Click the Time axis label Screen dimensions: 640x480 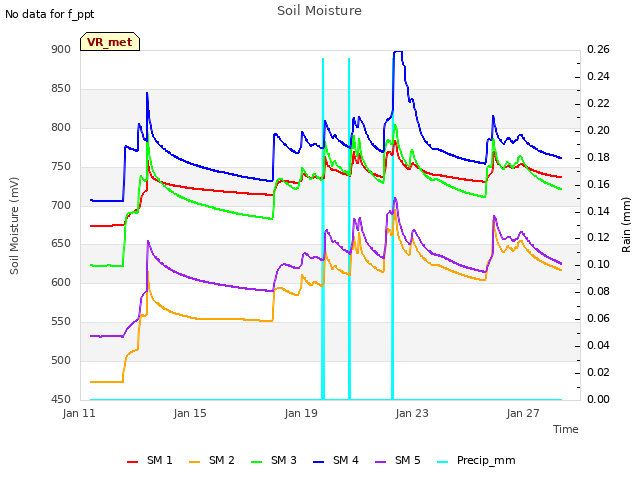(566, 429)
